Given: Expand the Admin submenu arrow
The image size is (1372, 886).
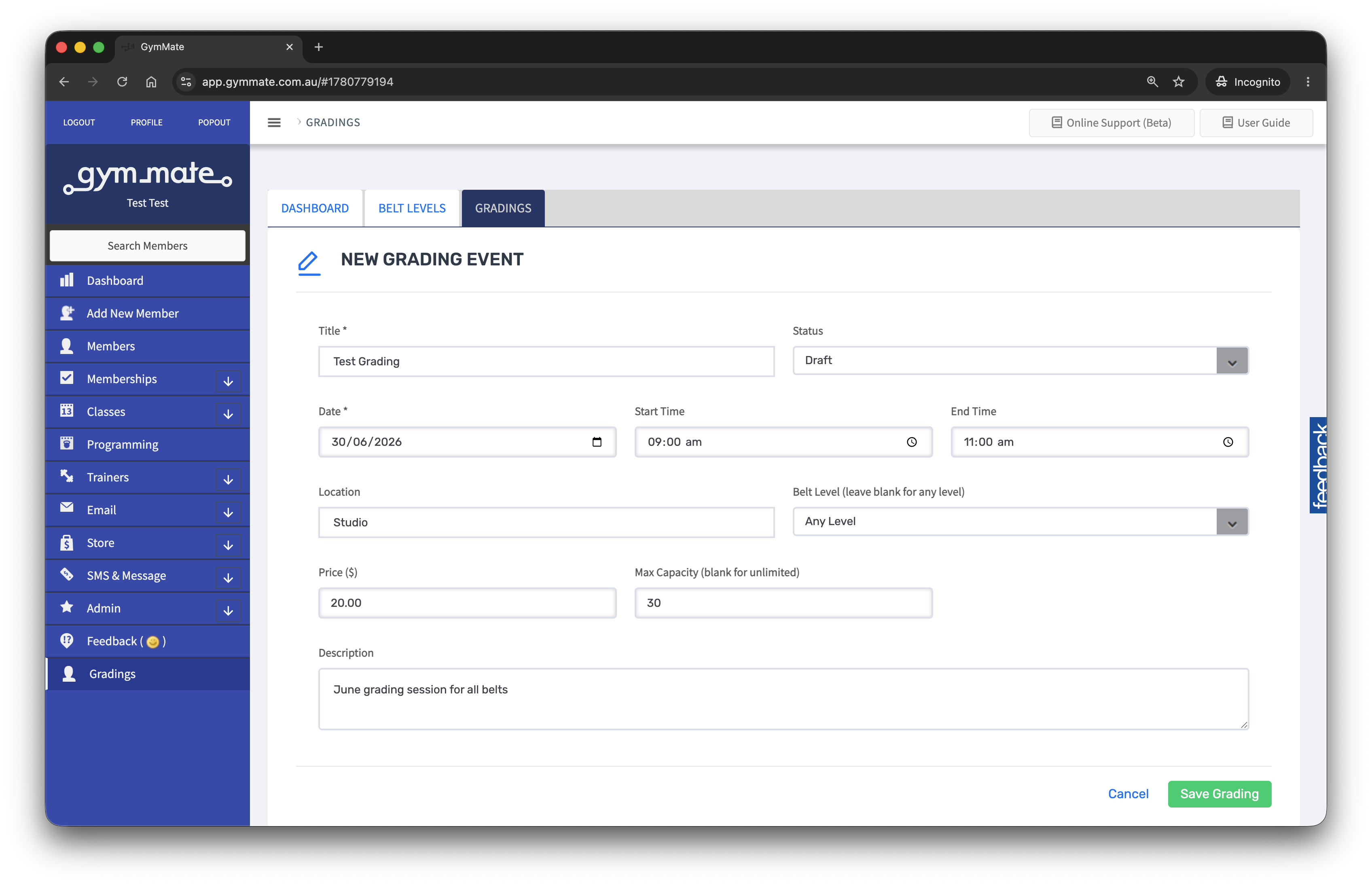Looking at the screenshot, I should tap(228, 610).
